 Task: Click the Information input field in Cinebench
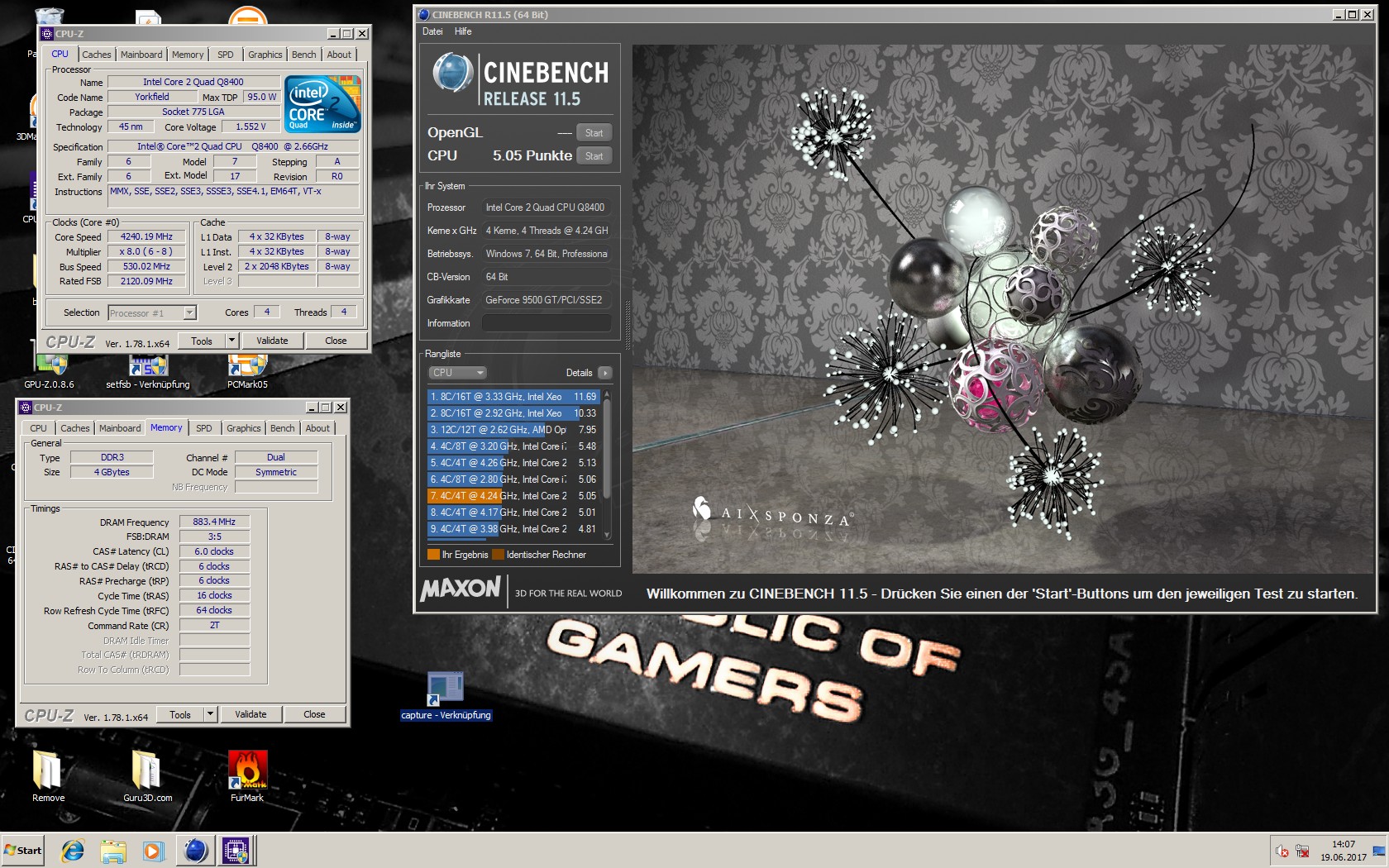pos(547,323)
